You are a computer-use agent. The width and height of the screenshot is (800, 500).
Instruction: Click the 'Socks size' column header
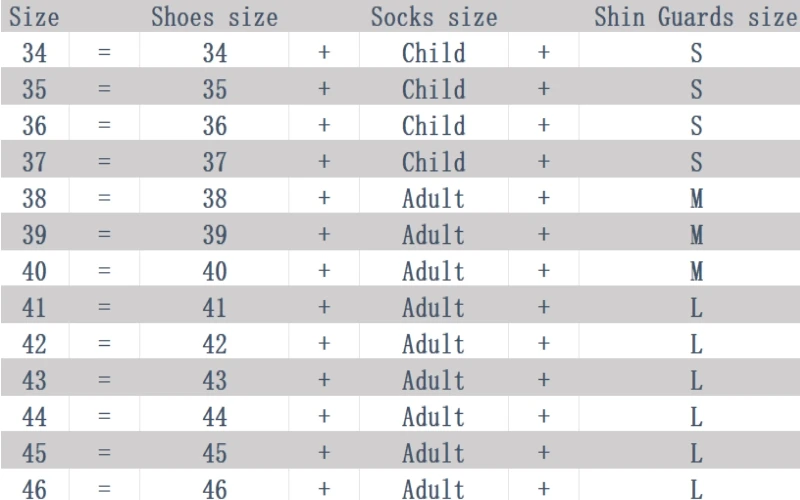(433, 17)
